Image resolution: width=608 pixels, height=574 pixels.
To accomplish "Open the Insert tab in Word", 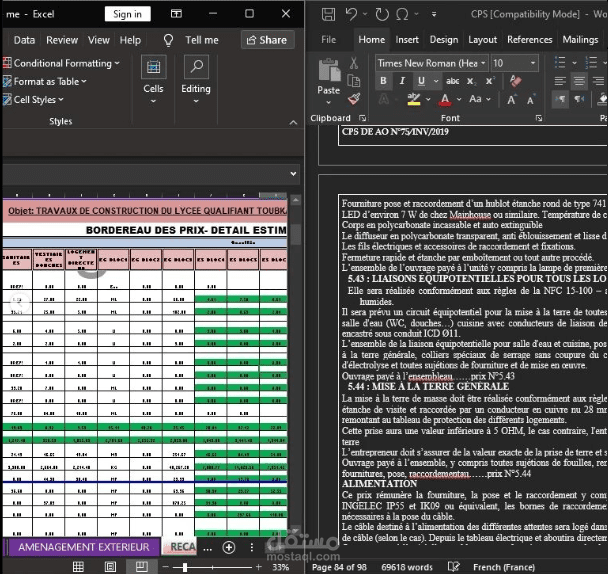I will [x=407, y=40].
